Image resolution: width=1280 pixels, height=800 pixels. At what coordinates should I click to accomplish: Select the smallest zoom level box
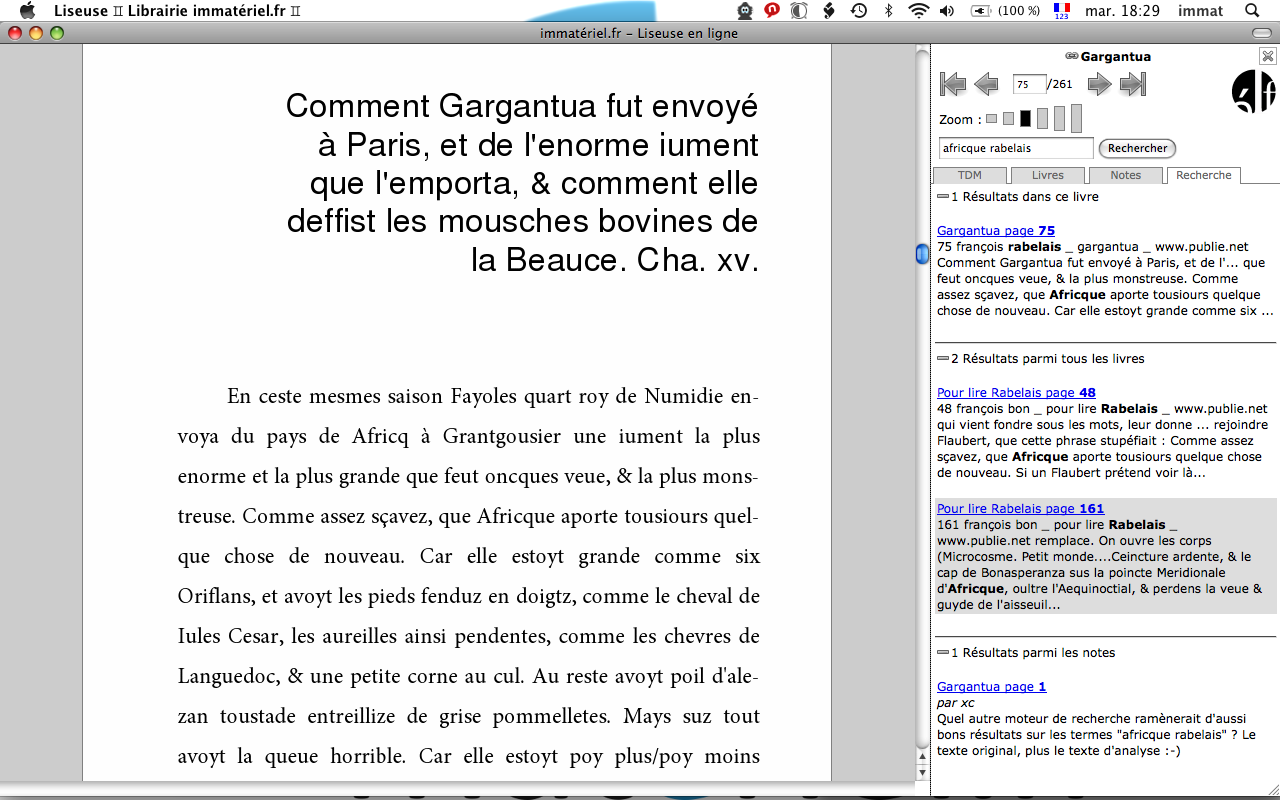point(991,119)
